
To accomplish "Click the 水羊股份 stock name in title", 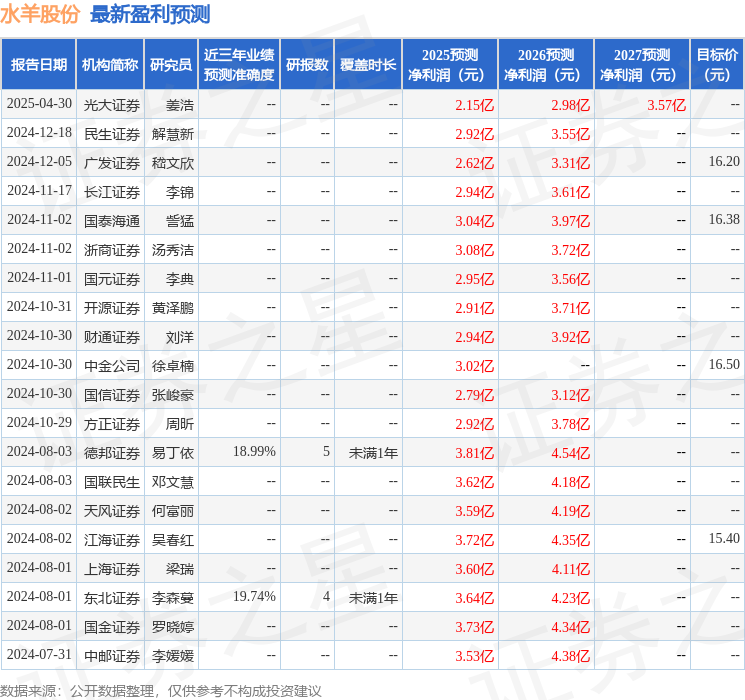I will (41, 14).
